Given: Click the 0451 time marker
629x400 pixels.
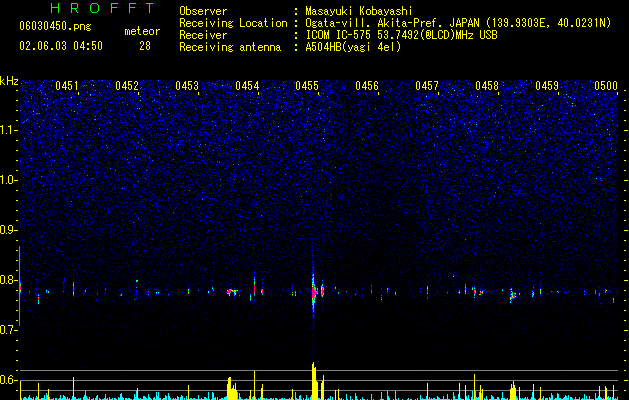Looking at the screenshot, I should pyautogui.click(x=67, y=86).
